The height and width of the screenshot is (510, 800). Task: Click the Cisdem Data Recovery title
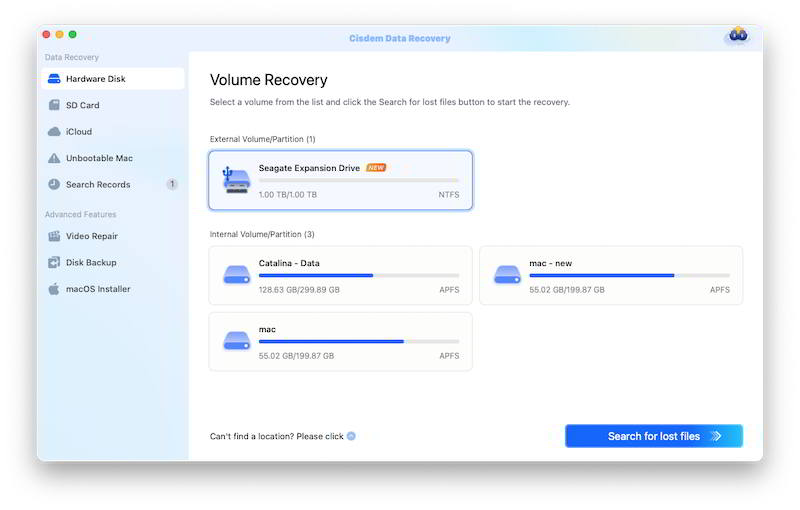[x=399, y=38]
